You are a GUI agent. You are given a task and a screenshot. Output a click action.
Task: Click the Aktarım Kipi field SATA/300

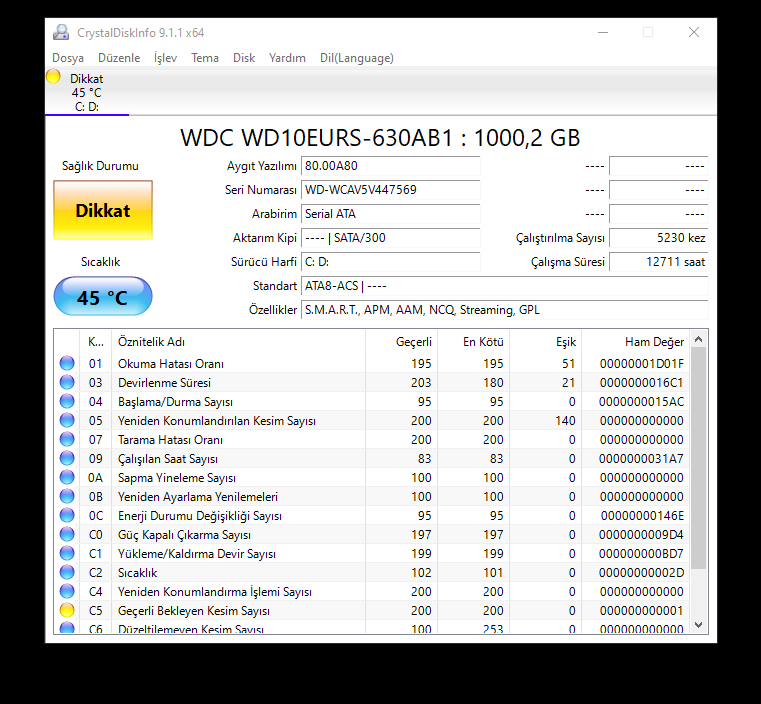pyautogui.click(x=391, y=238)
